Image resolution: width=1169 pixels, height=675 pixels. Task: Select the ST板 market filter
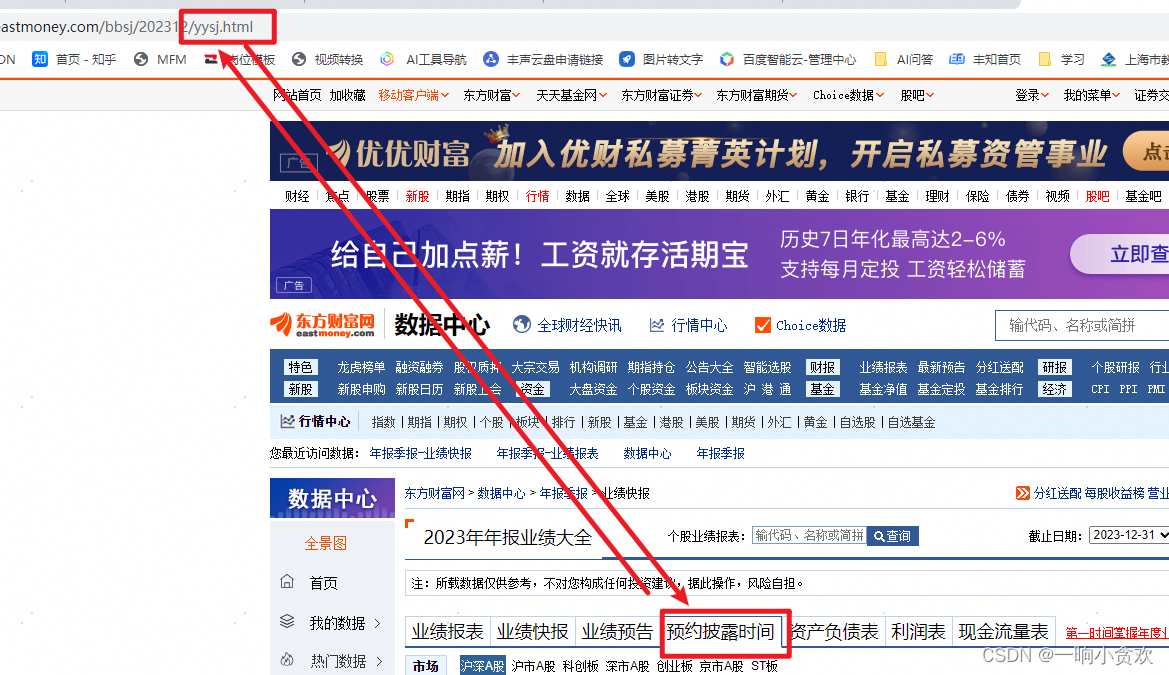(x=764, y=666)
